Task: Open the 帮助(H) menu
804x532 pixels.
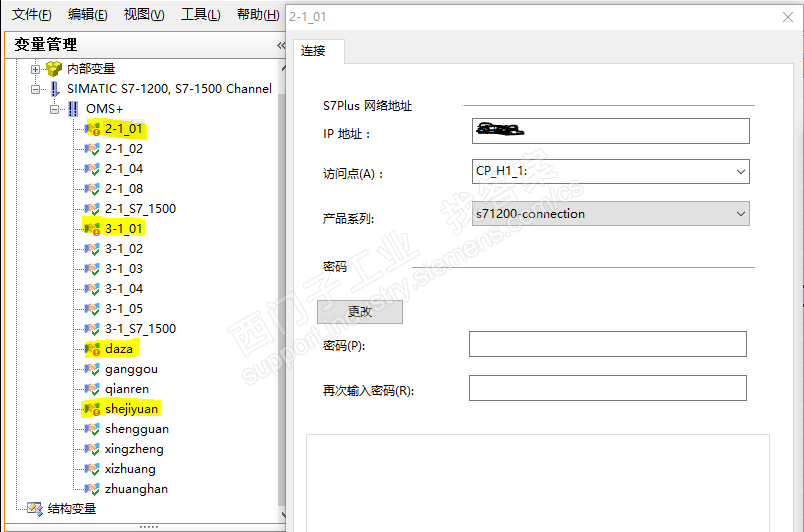Action: click(x=258, y=14)
